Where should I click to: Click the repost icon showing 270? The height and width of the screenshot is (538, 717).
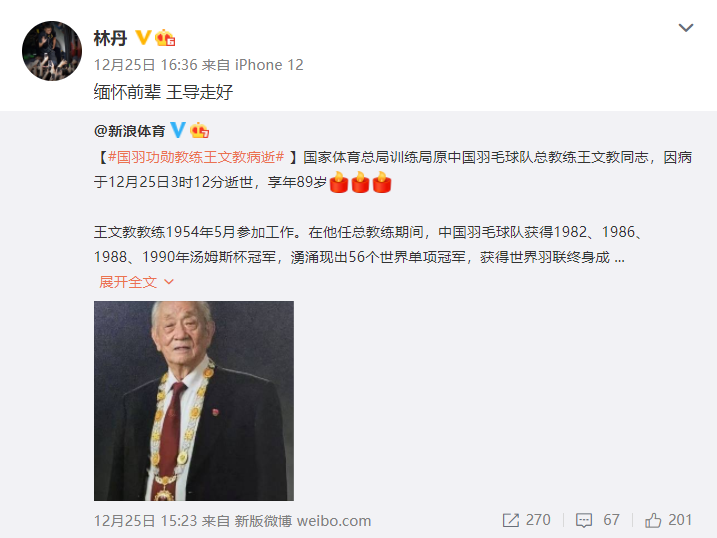pos(510,520)
